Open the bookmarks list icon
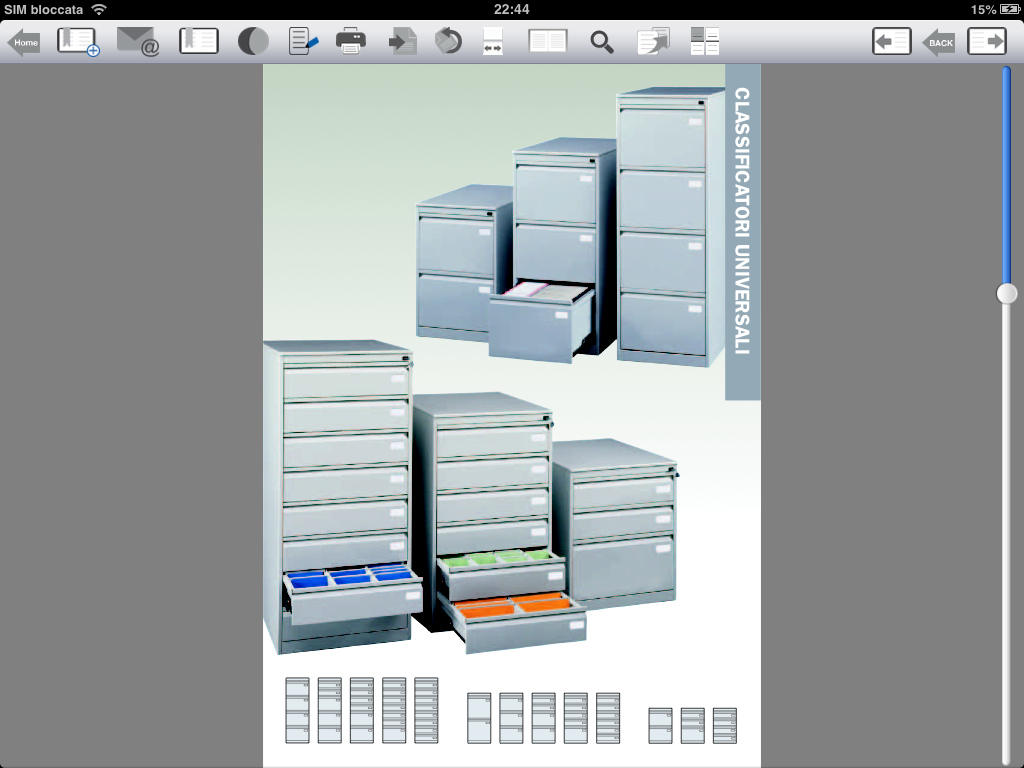 pos(199,42)
